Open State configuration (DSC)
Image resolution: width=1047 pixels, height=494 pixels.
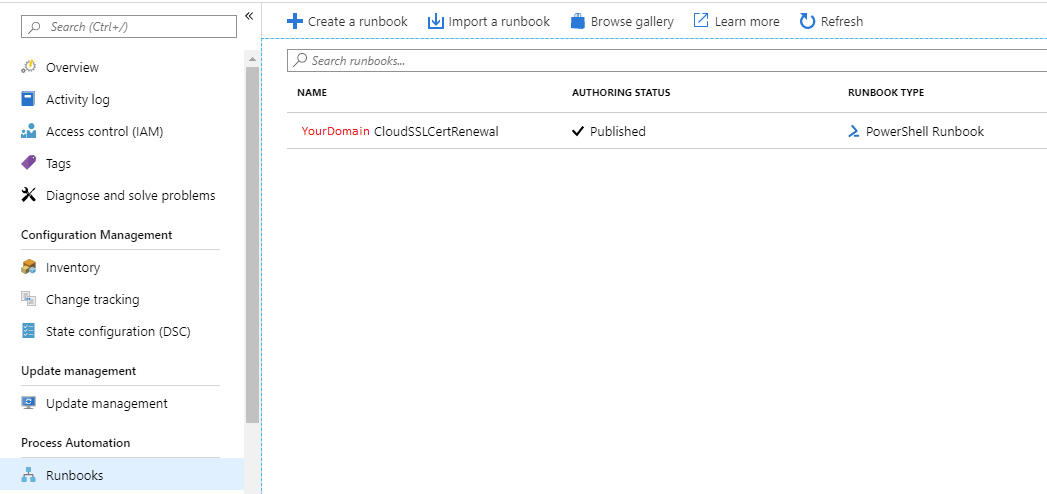point(120,331)
